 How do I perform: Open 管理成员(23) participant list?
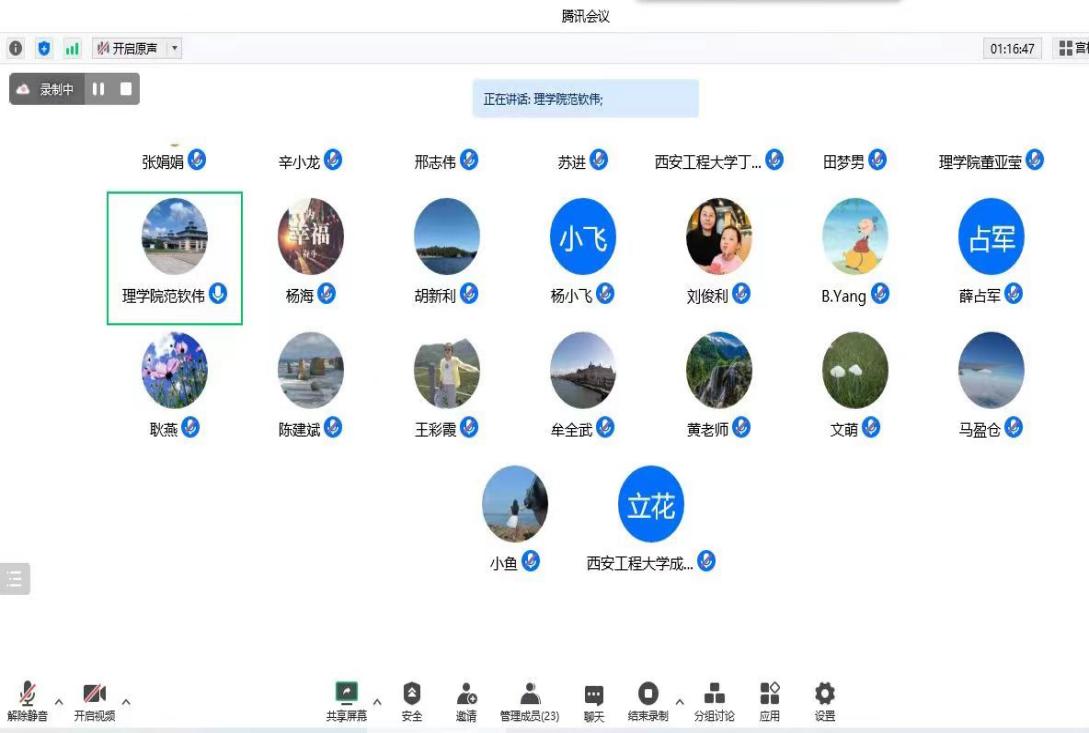coord(529,700)
